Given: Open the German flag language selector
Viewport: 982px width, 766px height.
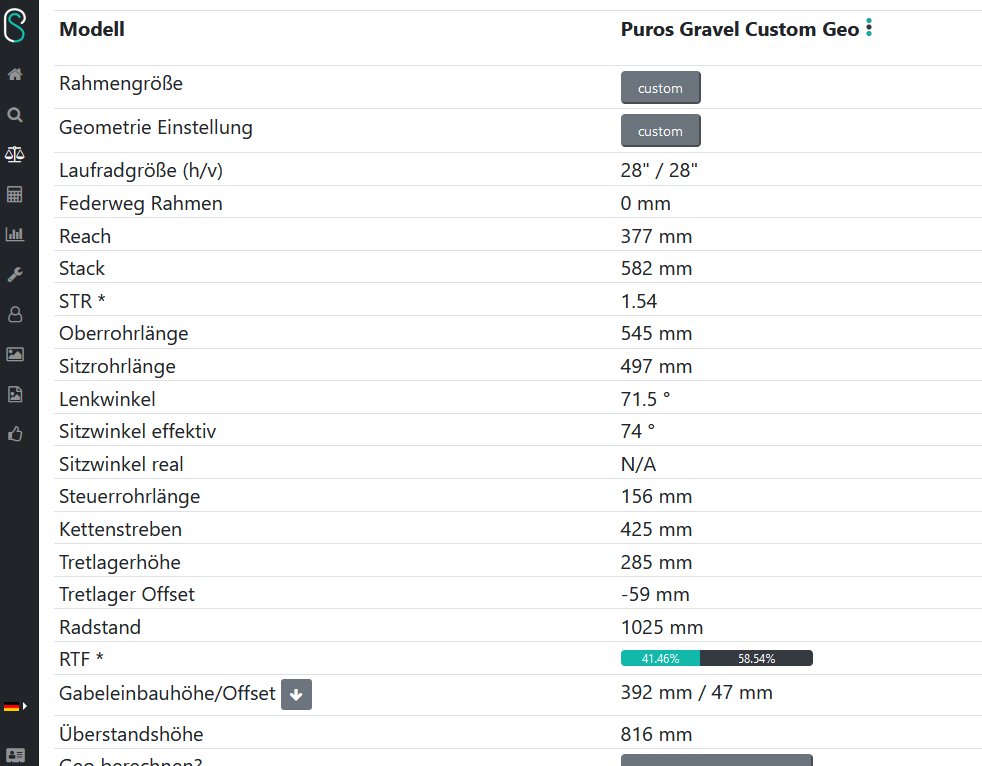Looking at the screenshot, I should tap(13, 707).
